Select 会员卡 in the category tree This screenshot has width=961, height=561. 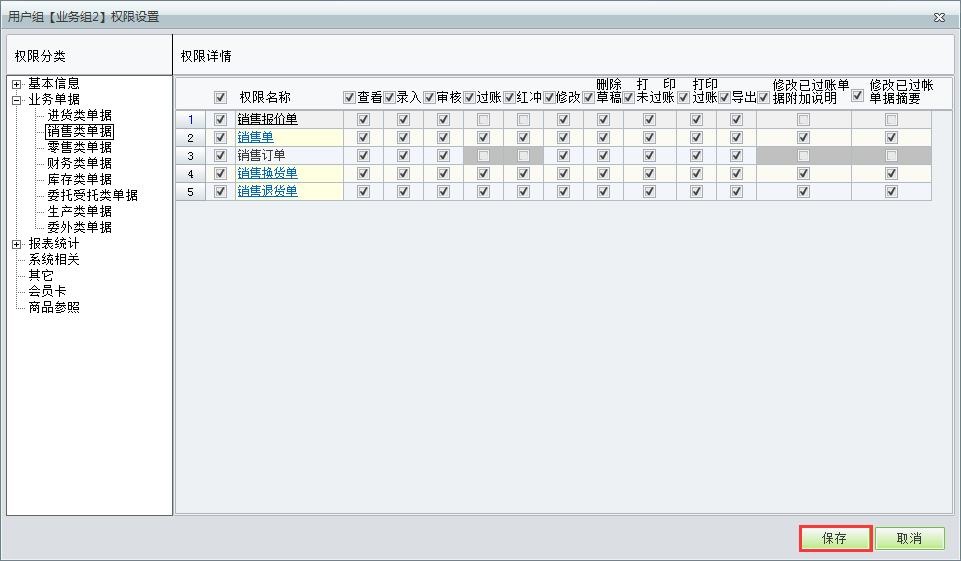click(x=48, y=291)
